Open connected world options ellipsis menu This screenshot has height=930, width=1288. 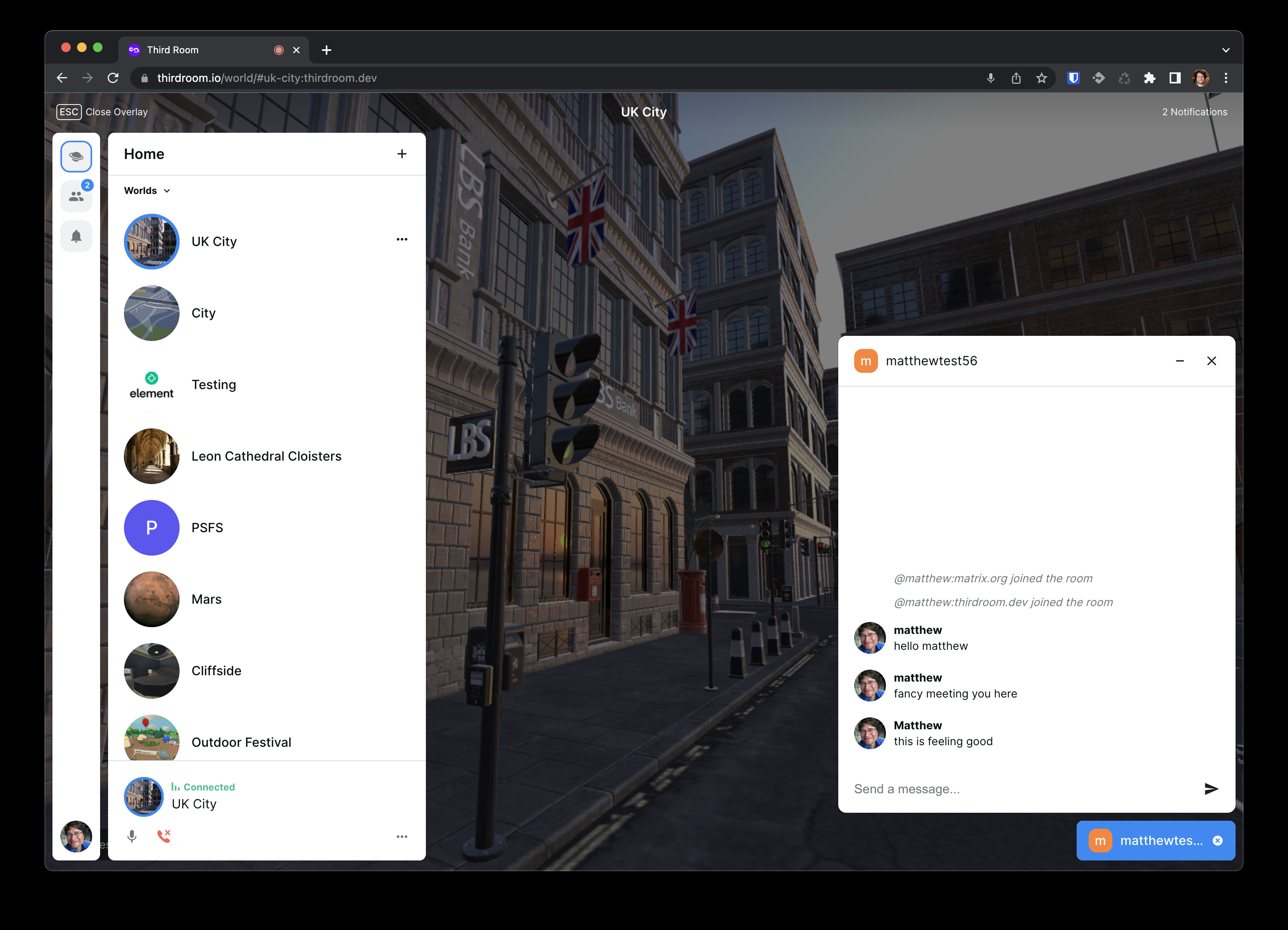click(x=402, y=836)
